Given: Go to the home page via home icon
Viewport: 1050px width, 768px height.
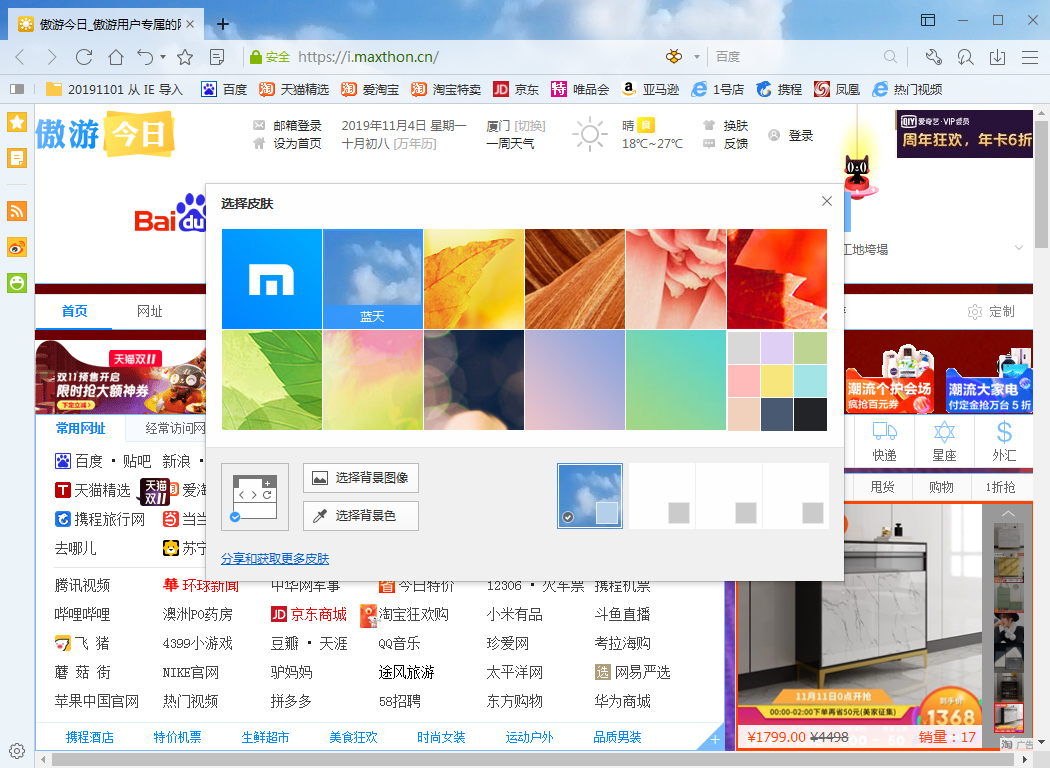Looking at the screenshot, I should point(116,57).
